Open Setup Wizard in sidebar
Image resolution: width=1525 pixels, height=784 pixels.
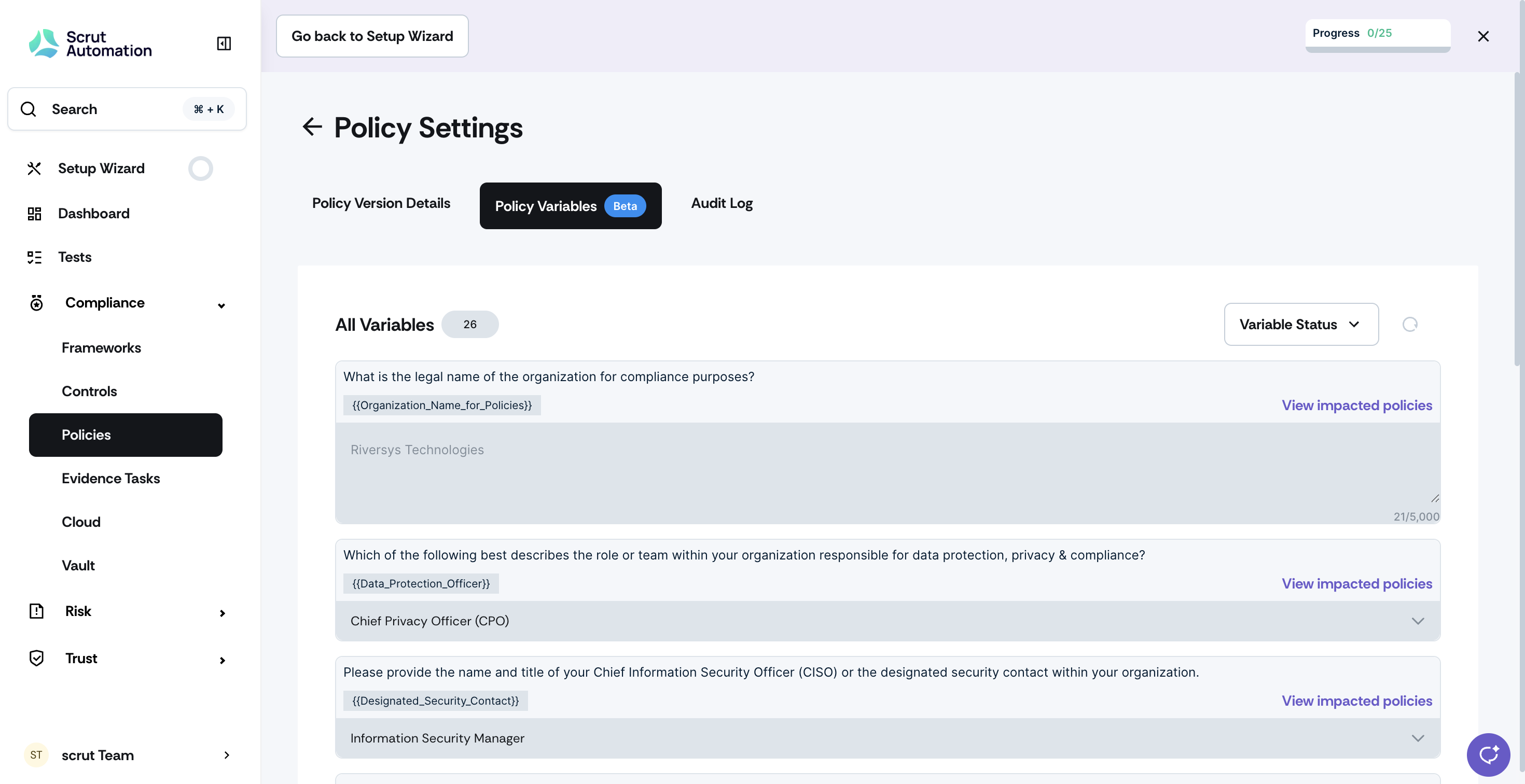[x=101, y=169]
